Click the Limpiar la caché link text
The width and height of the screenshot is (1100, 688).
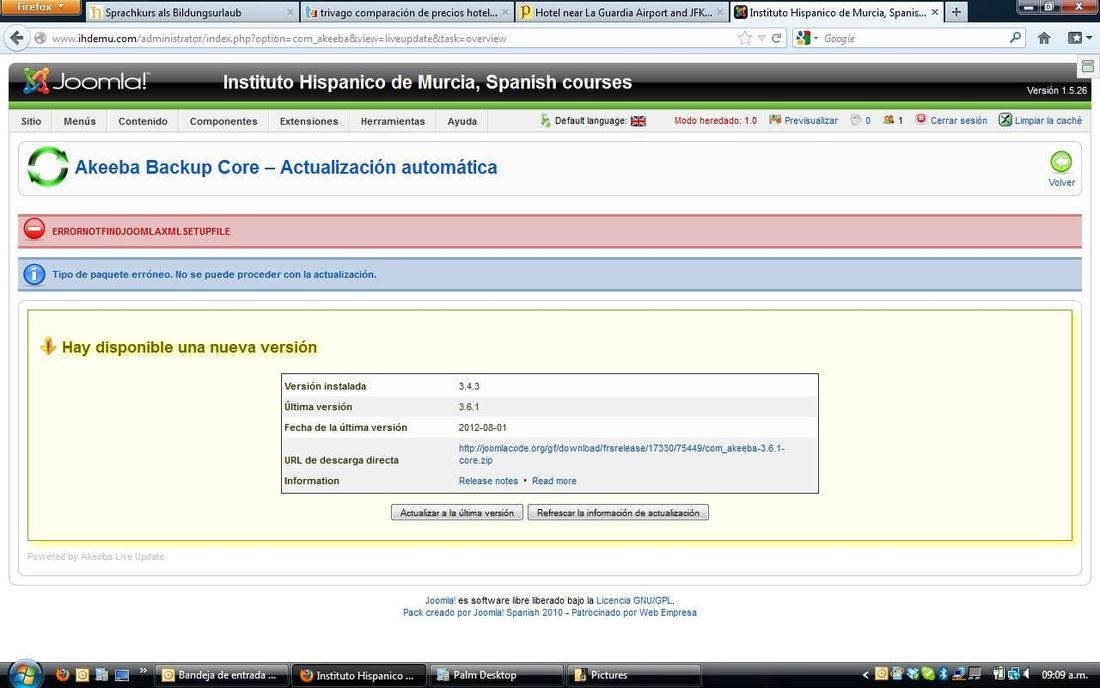pos(1048,121)
